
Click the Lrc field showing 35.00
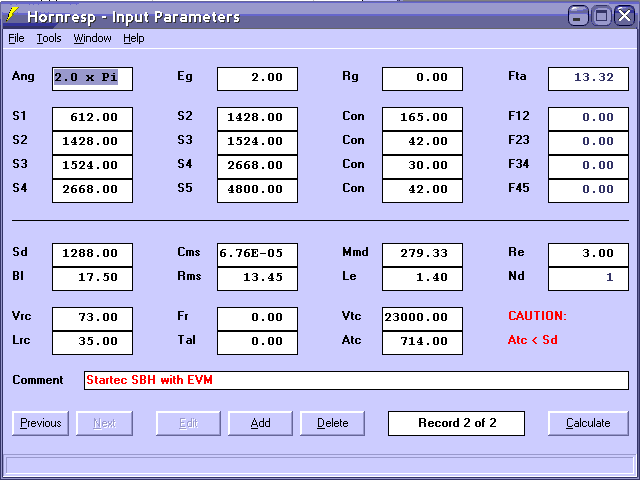92,343
